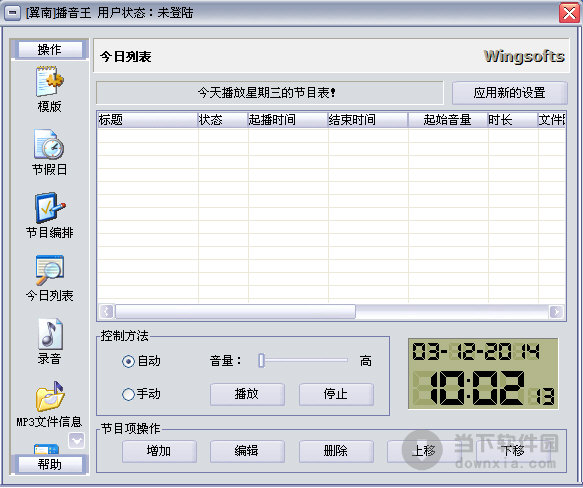Click the 播放 play button
The height and width of the screenshot is (488, 583).
pyautogui.click(x=247, y=394)
